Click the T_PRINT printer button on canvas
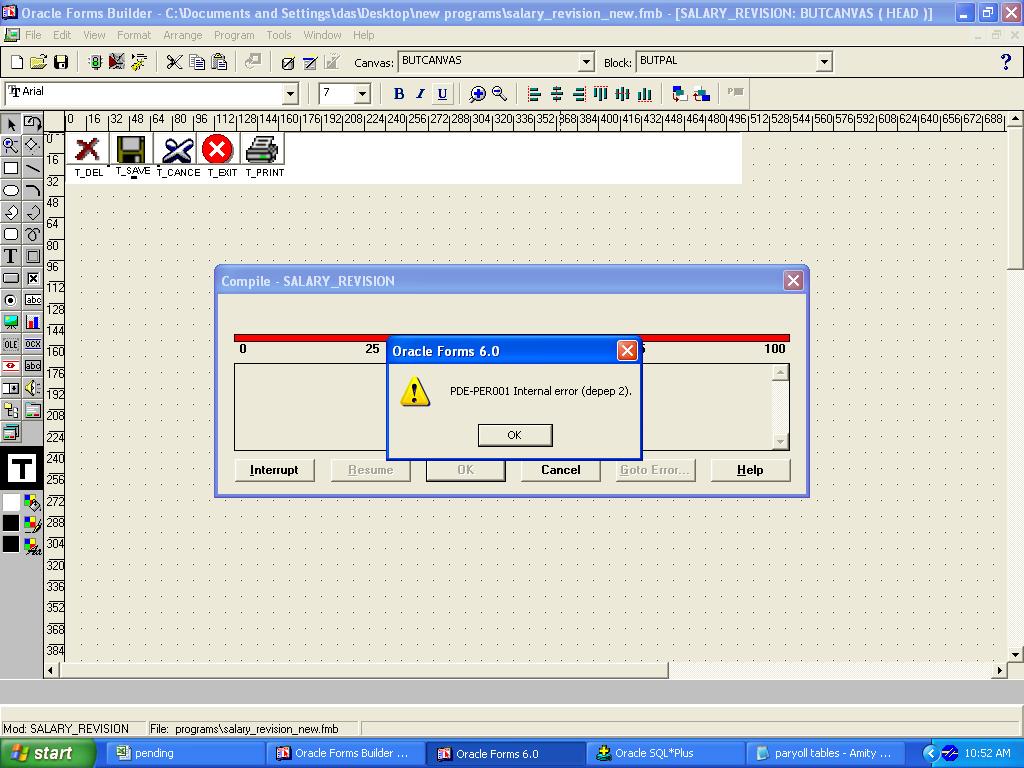1024x768 pixels. [x=262, y=149]
